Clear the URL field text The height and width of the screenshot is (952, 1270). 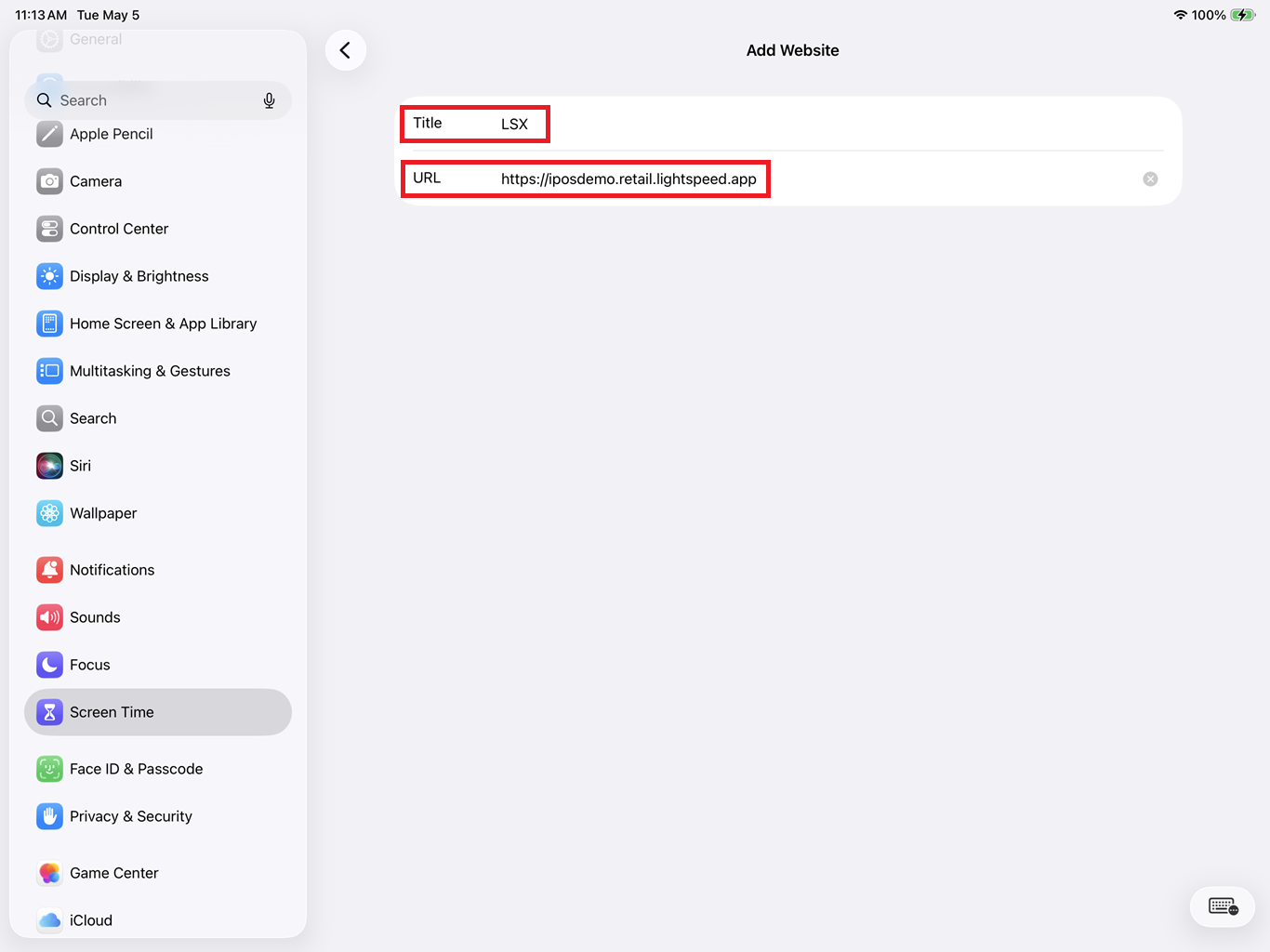pyautogui.click(x=1150, y=178)
